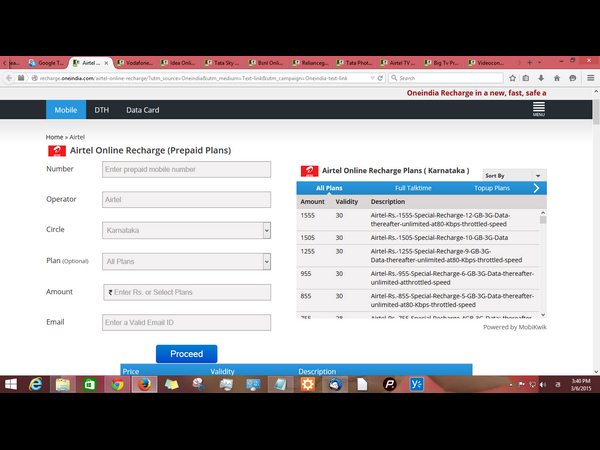600x450 pixels.
Task: Open the Sort By dropdown
Action: pyautogui.click(x=514, y=175)
